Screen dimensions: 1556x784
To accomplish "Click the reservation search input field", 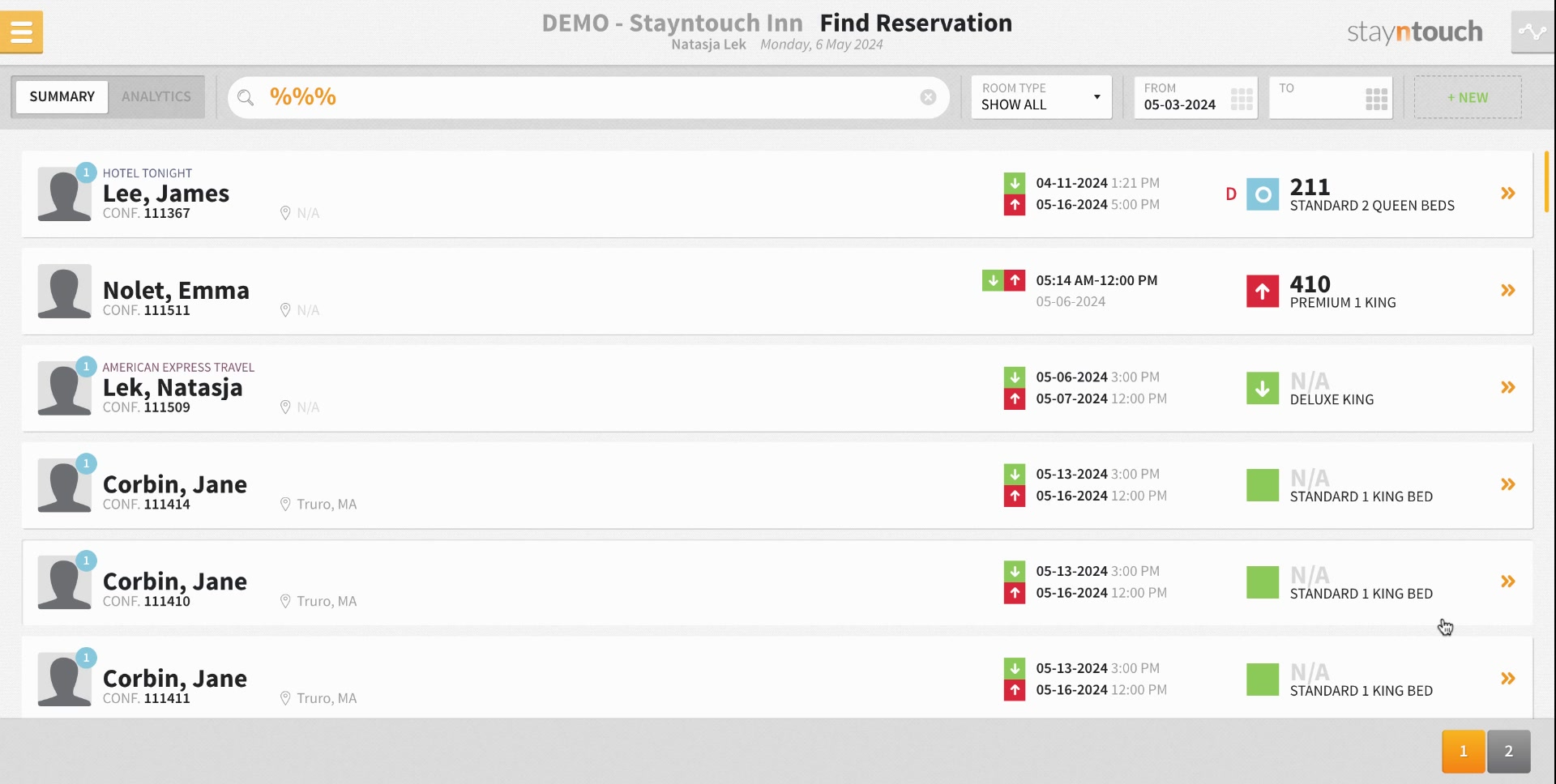I will point(588,97).
